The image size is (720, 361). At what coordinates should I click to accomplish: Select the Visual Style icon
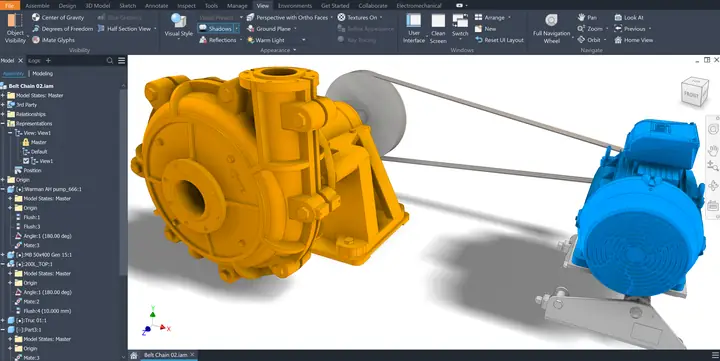[179, 25]
